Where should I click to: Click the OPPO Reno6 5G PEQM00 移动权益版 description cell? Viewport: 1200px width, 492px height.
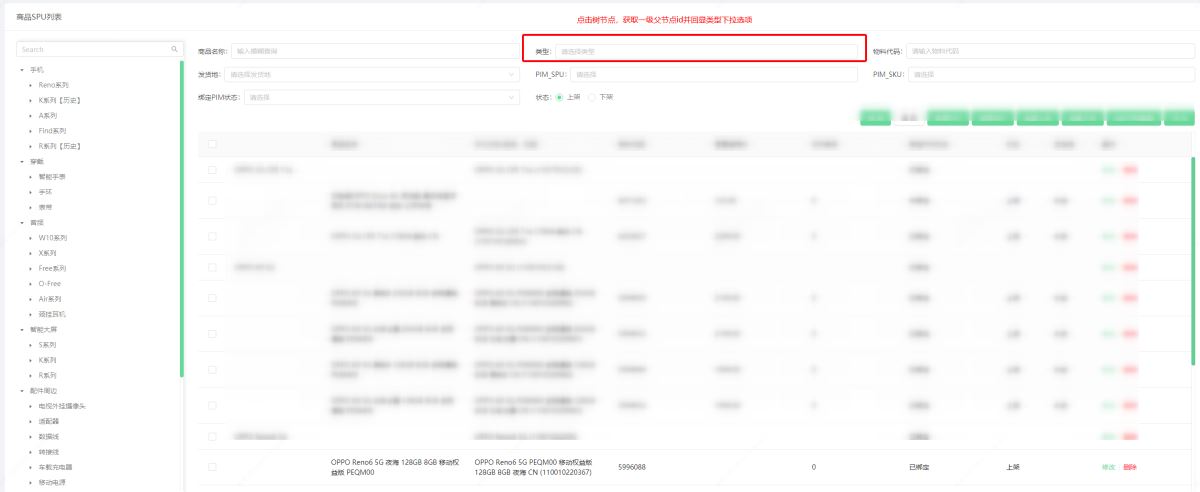pyautogui.click(x=533, y=467)
